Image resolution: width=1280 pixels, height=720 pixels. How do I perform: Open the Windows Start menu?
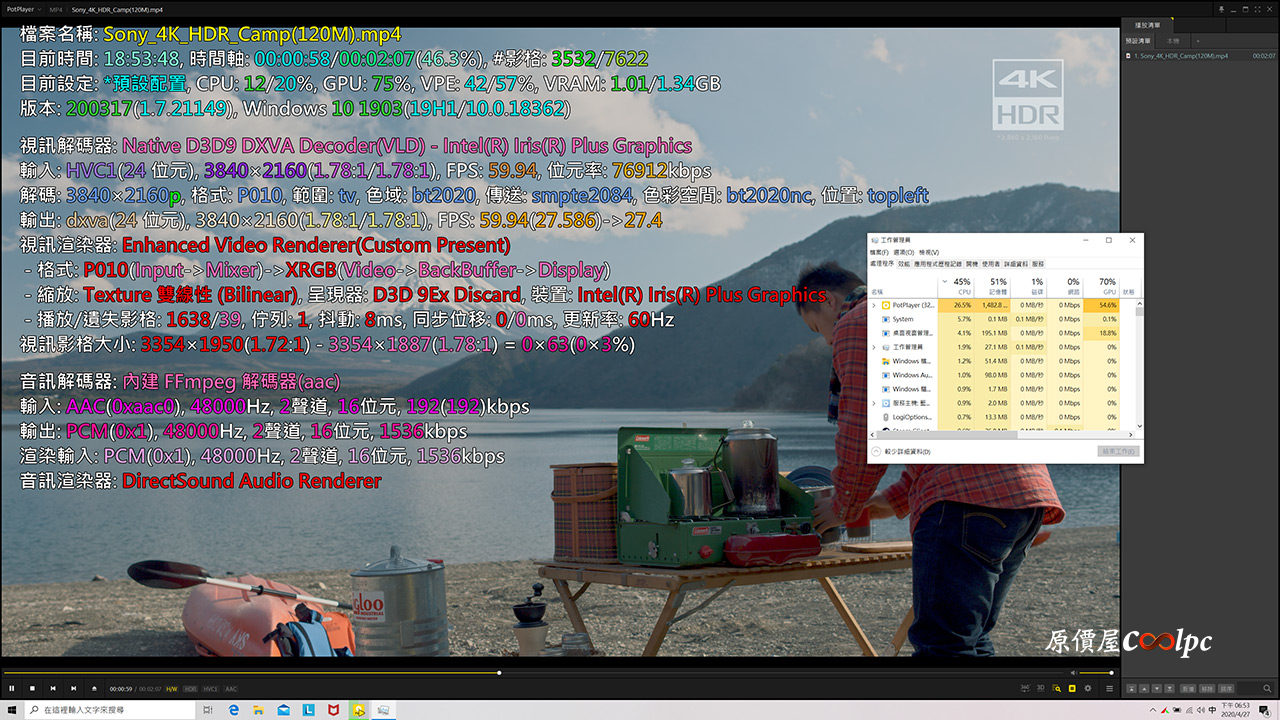pyautogui.click(x=12, y=710)
